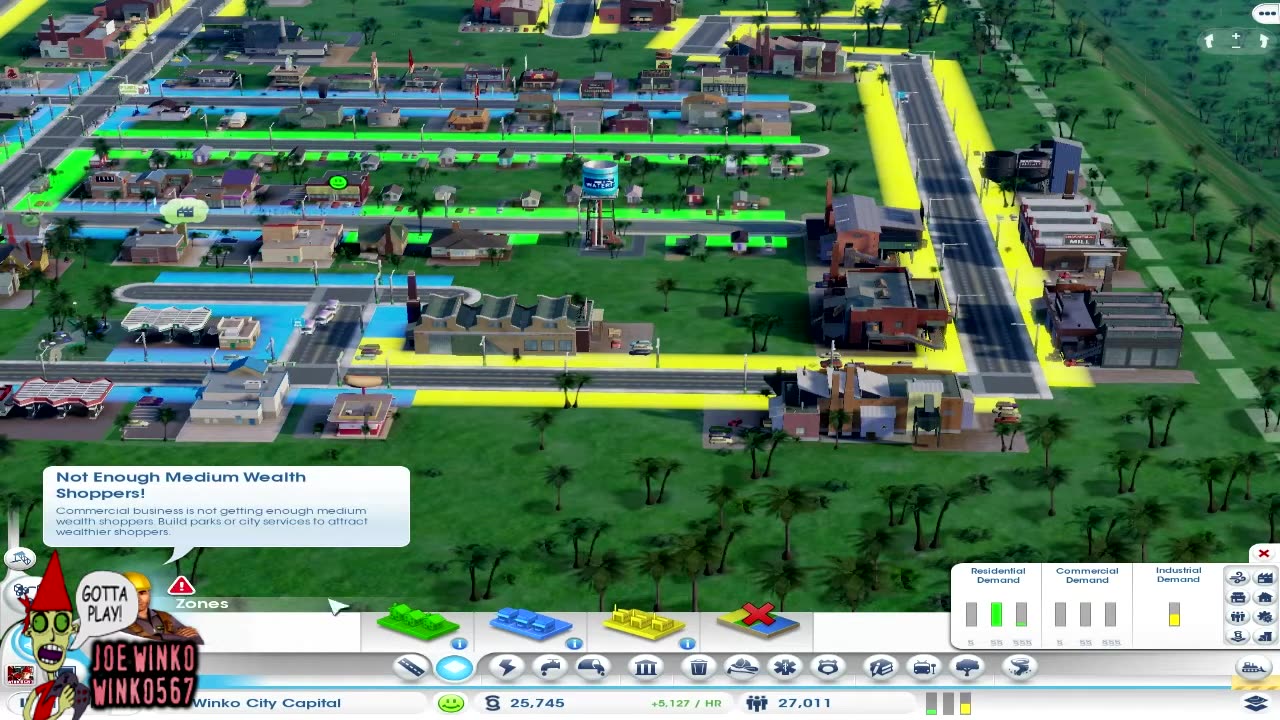Show the gears data map

pyautogui.click(x=1265, y=617)
